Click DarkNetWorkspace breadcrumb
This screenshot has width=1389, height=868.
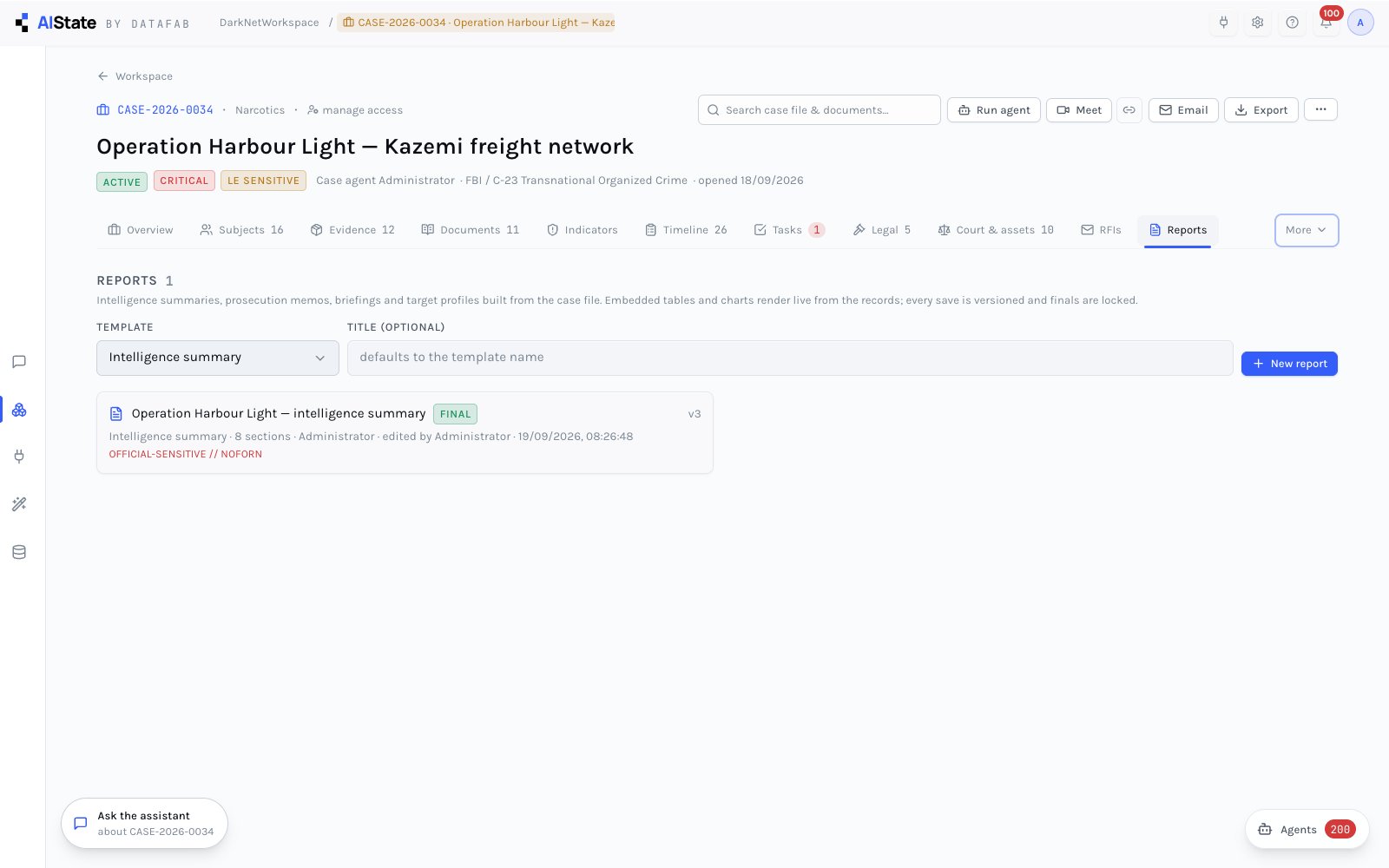(269, 23)
